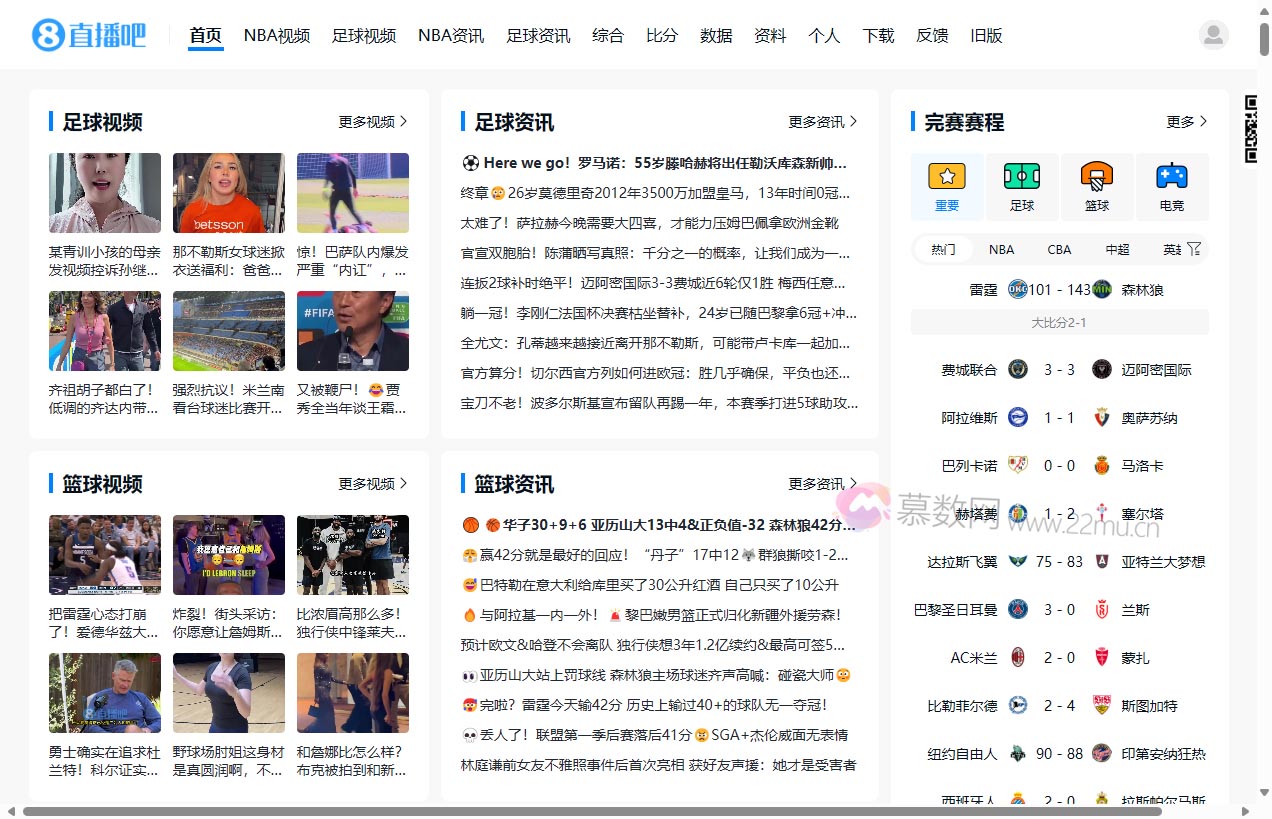The height and width of the screenshot is (819, 1272).
Task: Click the user avatar icon top right
Action: [x=1213, y=33]
